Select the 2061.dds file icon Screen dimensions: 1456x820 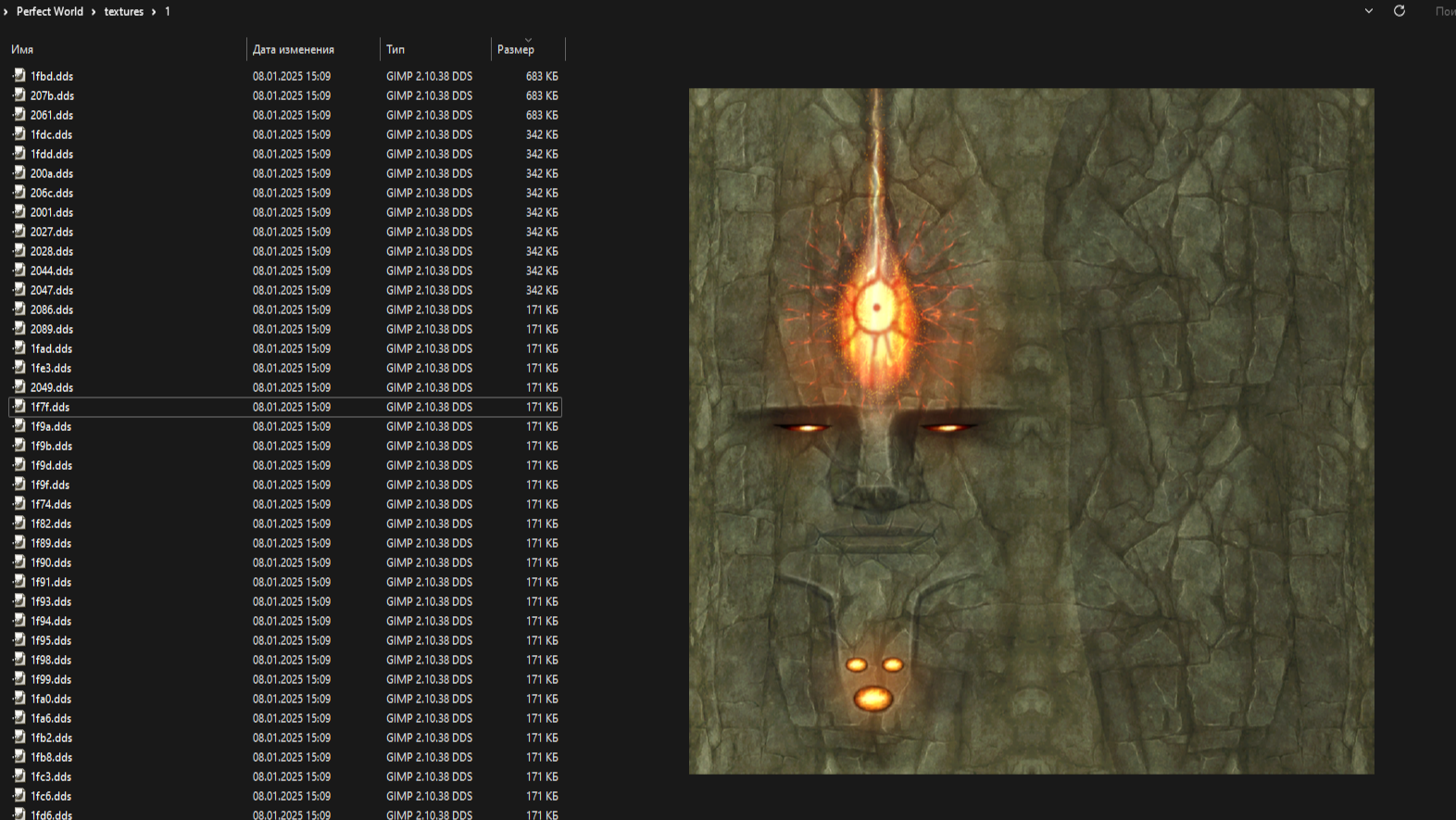(x=19, y=114)
